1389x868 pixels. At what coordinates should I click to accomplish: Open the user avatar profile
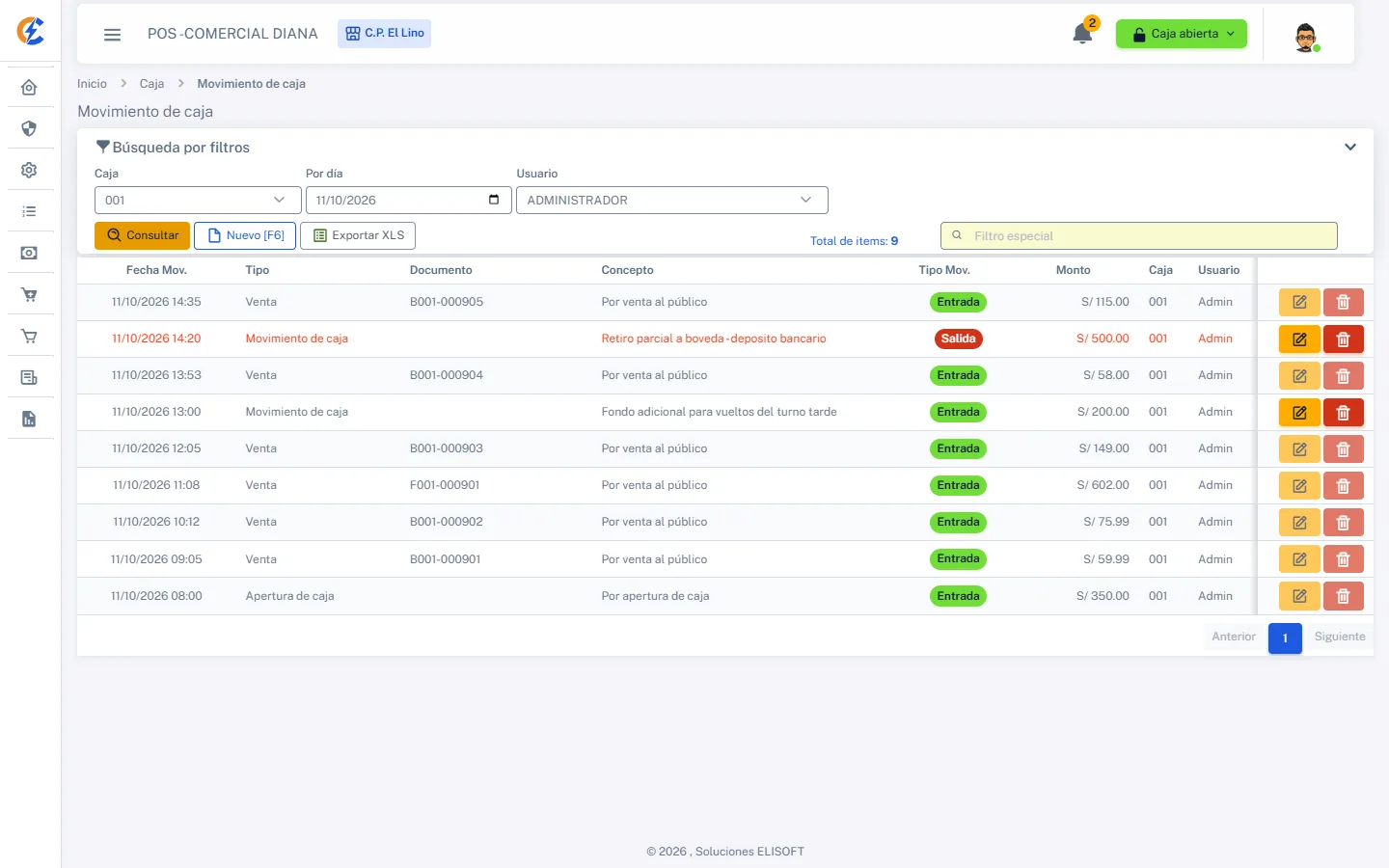[1306, 37]
